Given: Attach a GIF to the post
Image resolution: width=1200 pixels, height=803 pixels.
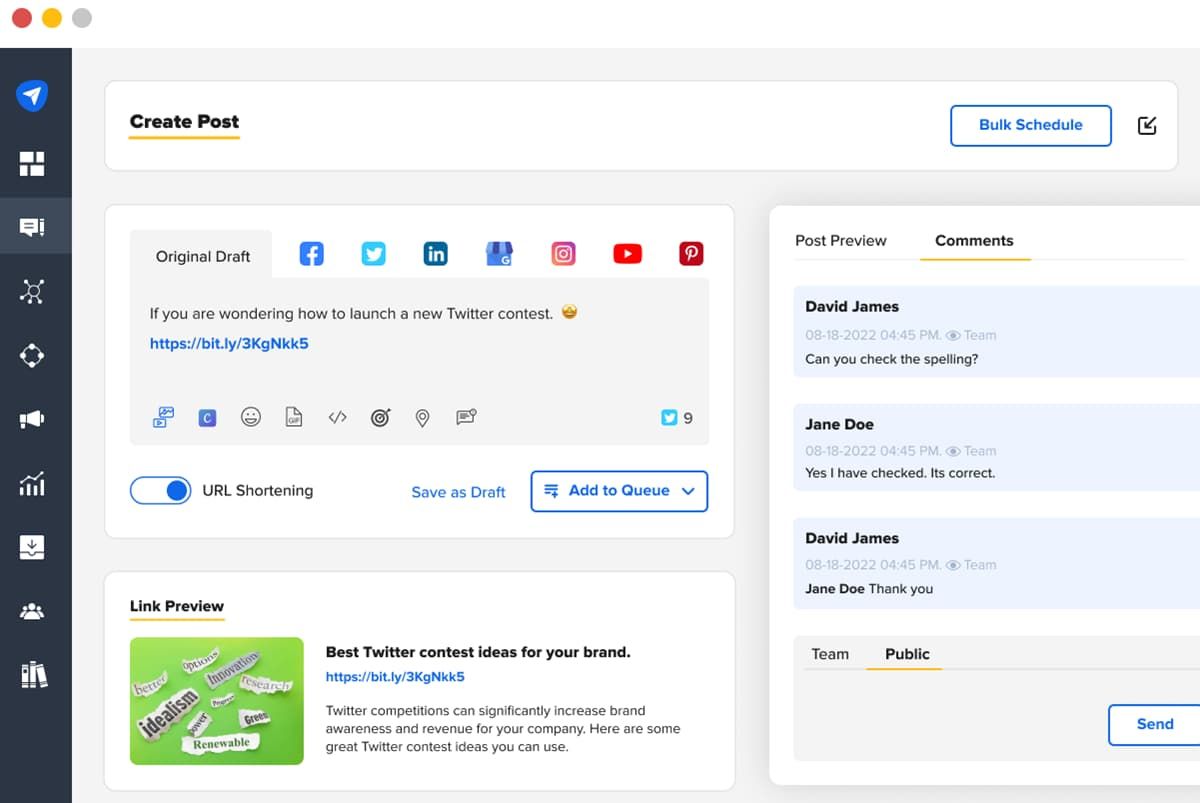Looking at the screenshot, I should (x=294, y=417).
